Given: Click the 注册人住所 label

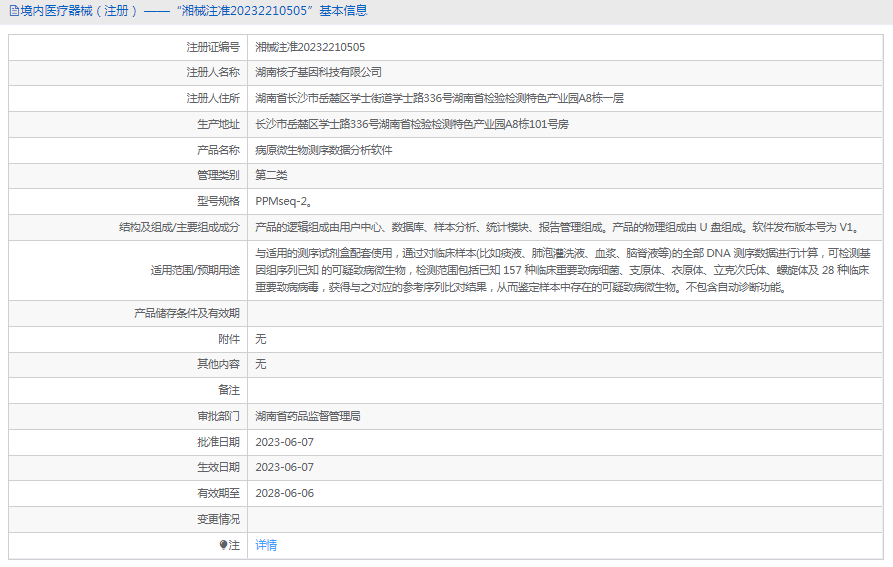Looking at the screenshot, I should (213, 98).
